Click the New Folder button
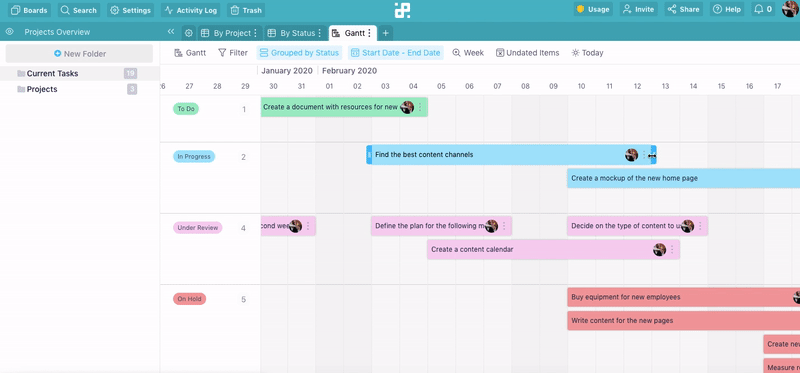 pyautogui.click(x=79, y=54)
